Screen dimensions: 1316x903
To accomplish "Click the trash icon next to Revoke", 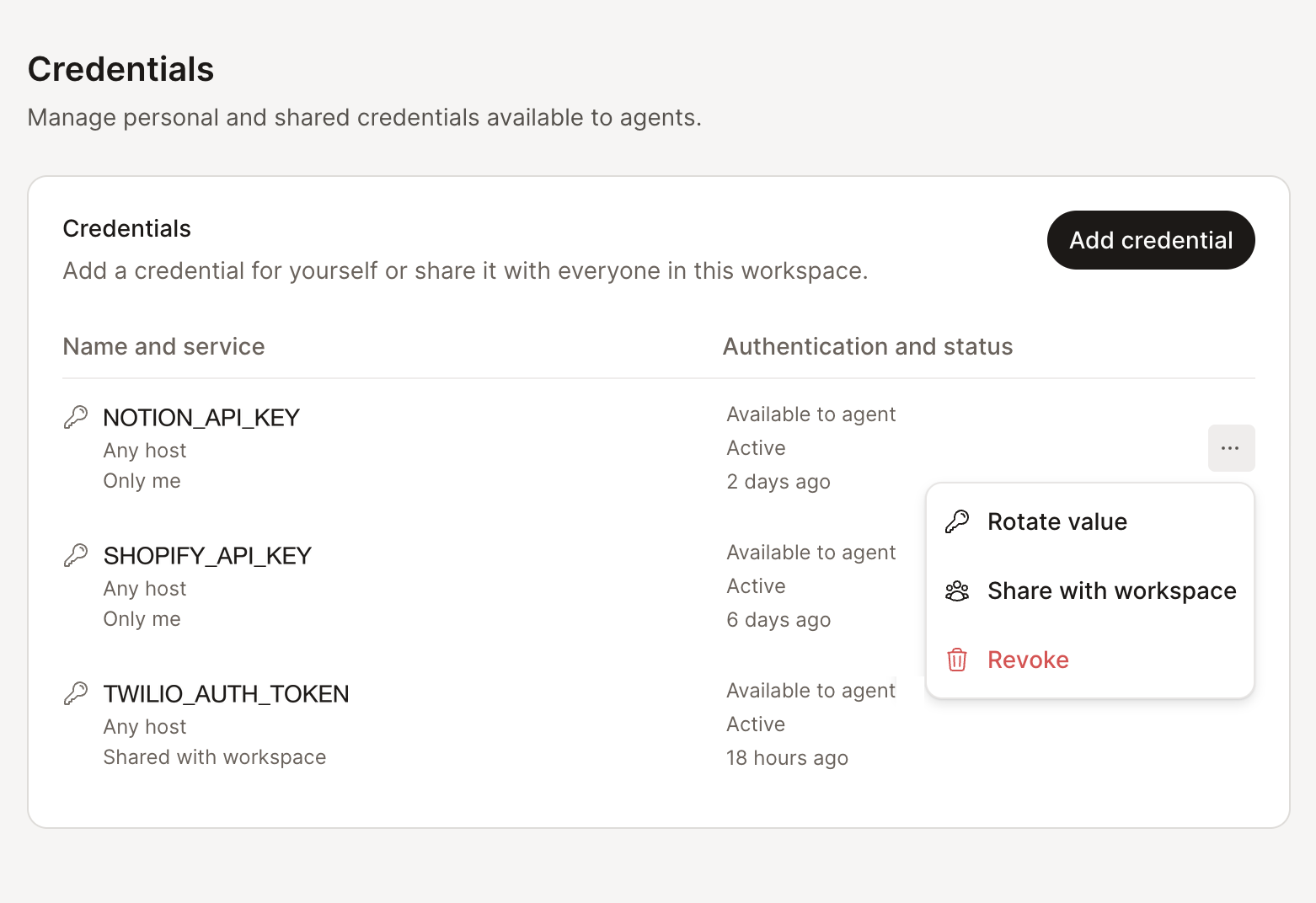I will click(957, 660).
